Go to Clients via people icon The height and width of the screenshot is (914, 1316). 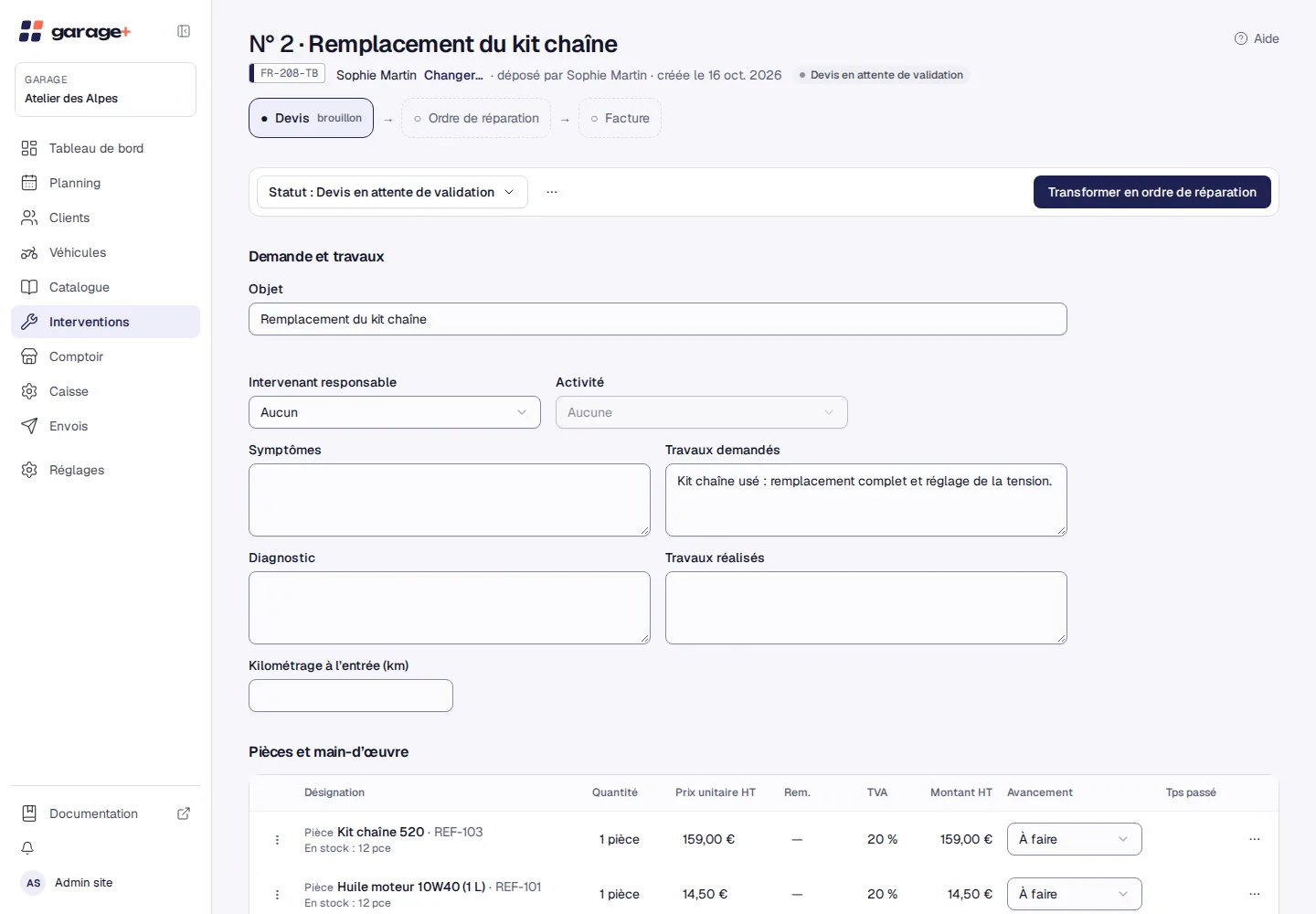29,218
